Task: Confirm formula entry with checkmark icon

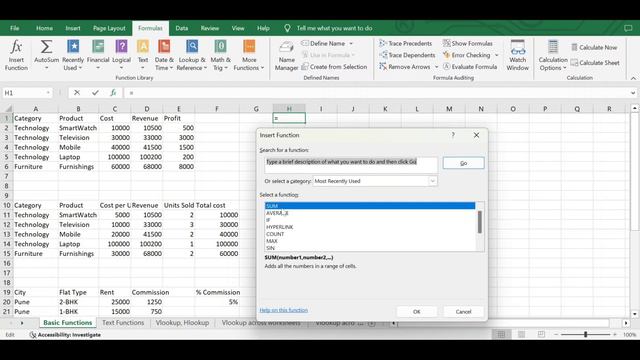Action: click(x=95, y=93)
